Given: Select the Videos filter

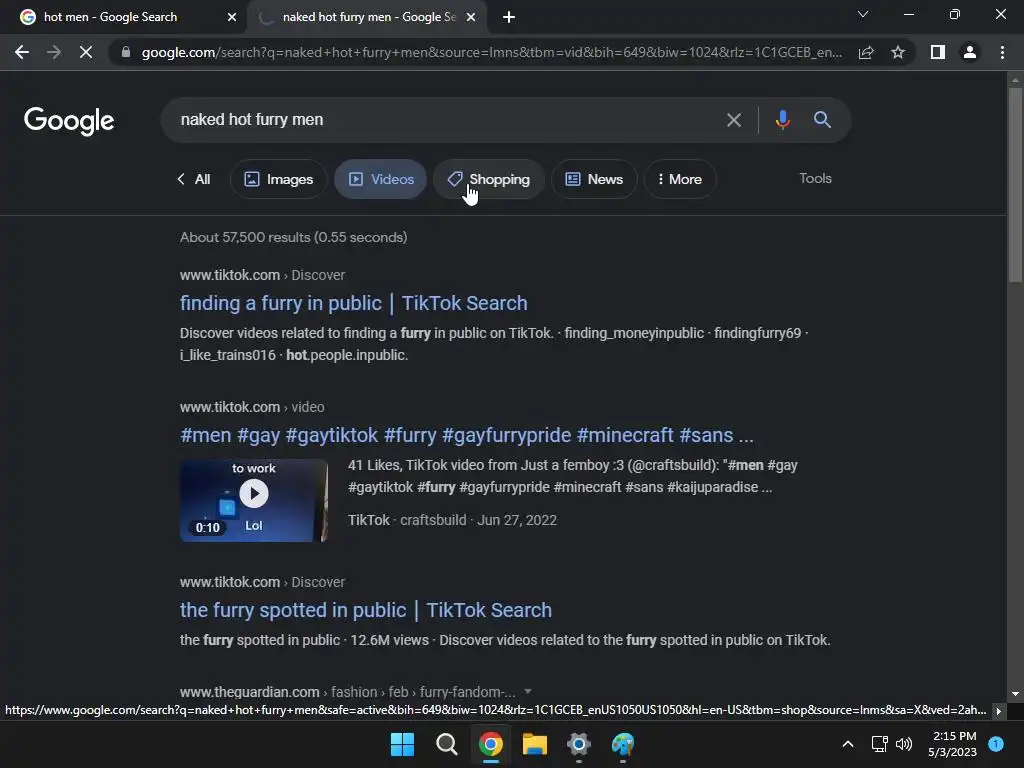Looking at the screenshot, I should [x=381, y=179].
